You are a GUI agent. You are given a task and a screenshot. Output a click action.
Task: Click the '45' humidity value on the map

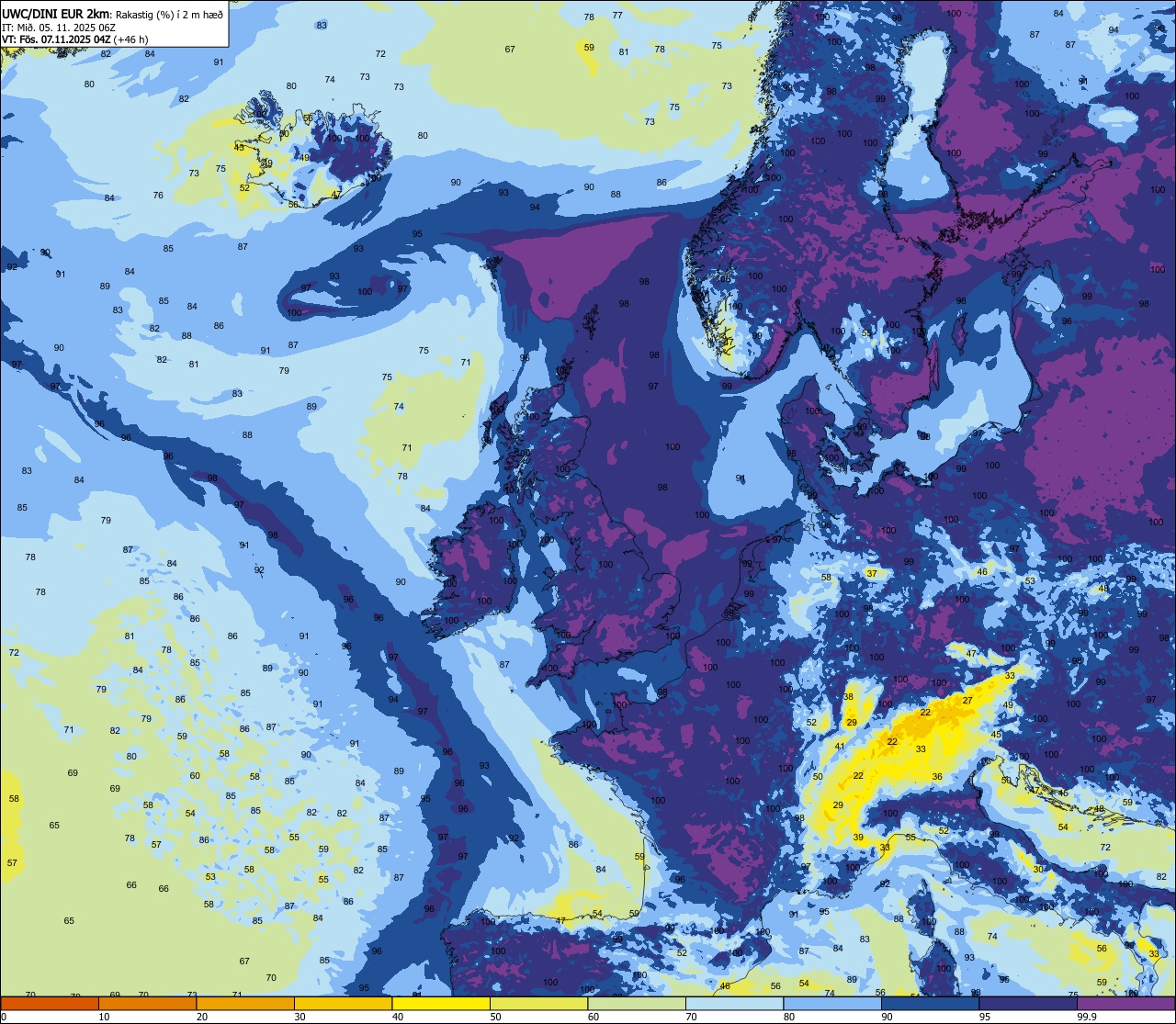[x=996, y=735]
